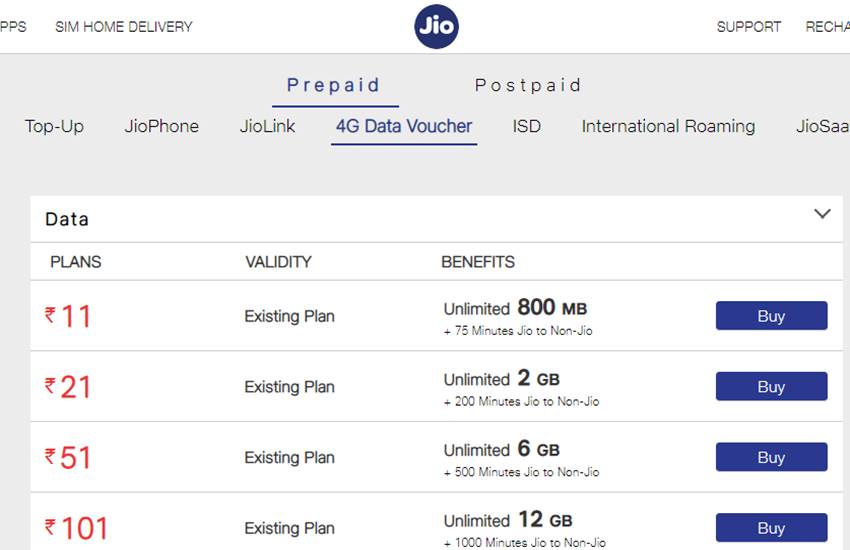Click the Jio logo icon
The image size is (850, 550).
click(436, 27)
